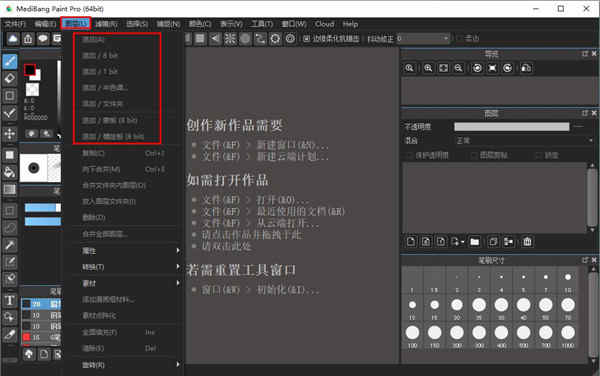Viewport: 600px width, 376px height.
Task: Click the zoom in icon in navigator
Action: 428,68
